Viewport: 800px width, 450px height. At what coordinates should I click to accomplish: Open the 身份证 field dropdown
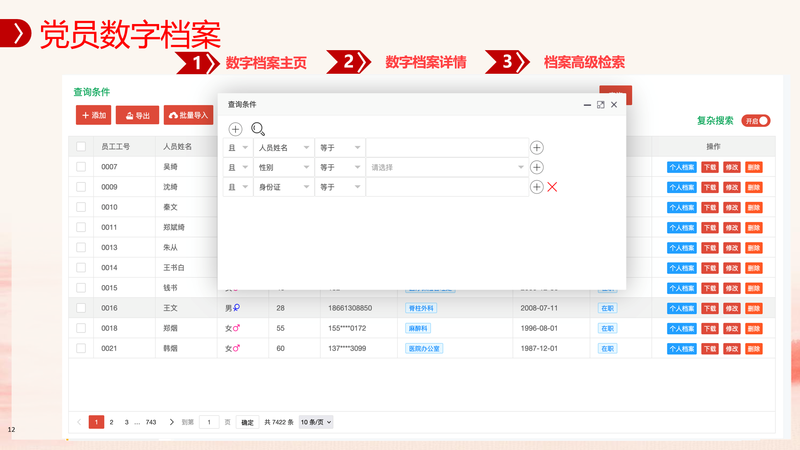pos(284,187)
